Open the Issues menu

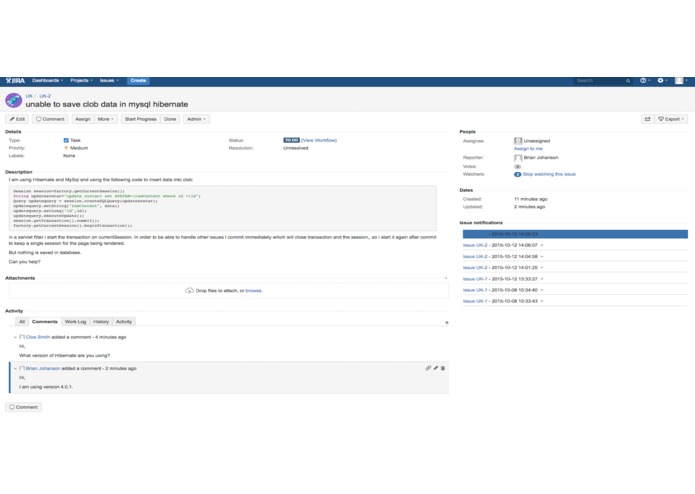click(x=109, y=81)
